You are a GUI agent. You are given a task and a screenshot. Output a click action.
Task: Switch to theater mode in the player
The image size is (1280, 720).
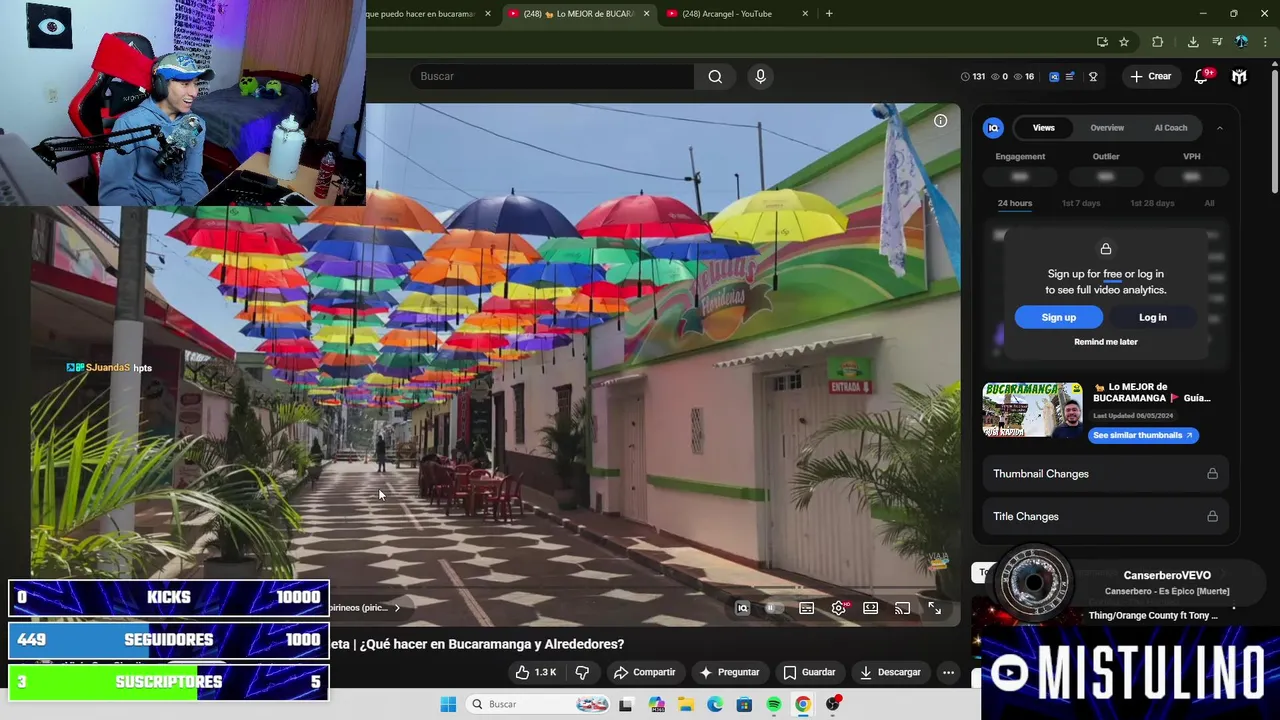(871, 608)
